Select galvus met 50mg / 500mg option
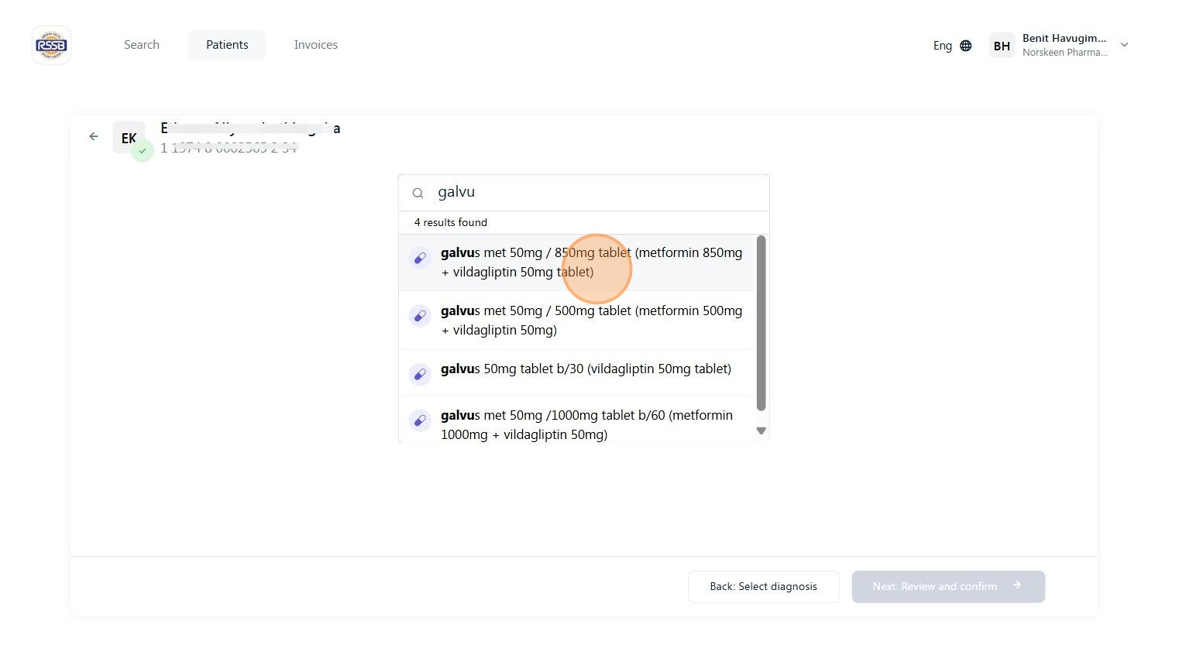 pos(577,321)
